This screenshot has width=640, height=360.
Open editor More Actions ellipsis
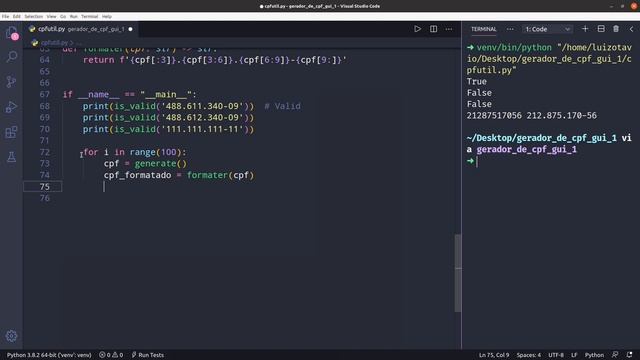point(449,29)
